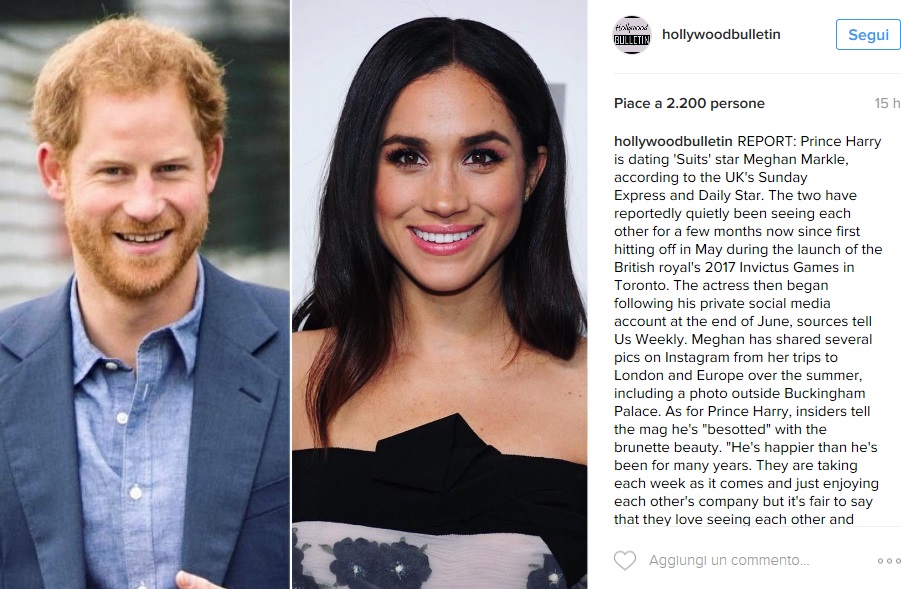This screenshot has height=589, width=901.
Task: View who likes: Piace a 2.200 persone
Action: click(x=689, y=103)
